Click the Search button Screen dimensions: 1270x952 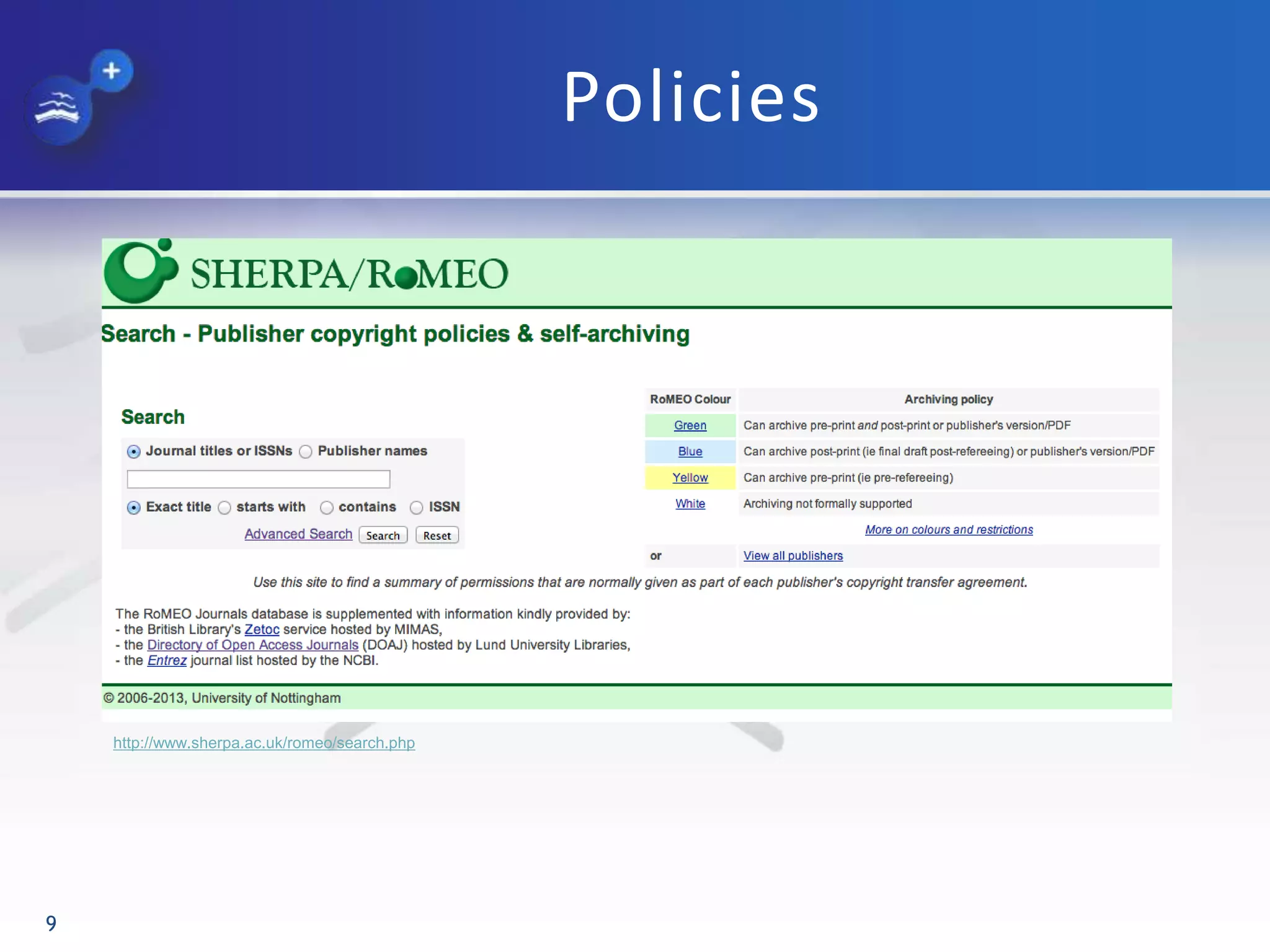tap(383, 535)
